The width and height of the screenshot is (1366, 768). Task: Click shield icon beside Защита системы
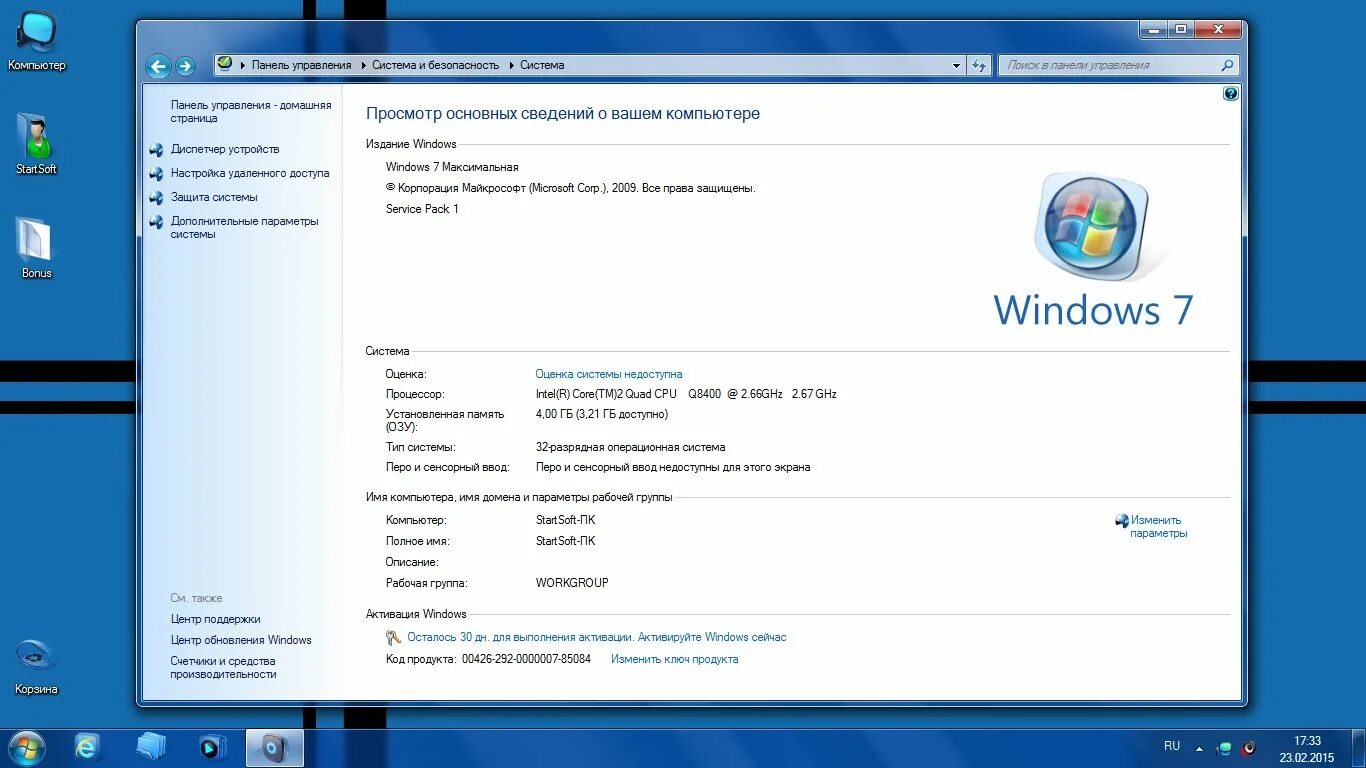(x=156, y=198)
